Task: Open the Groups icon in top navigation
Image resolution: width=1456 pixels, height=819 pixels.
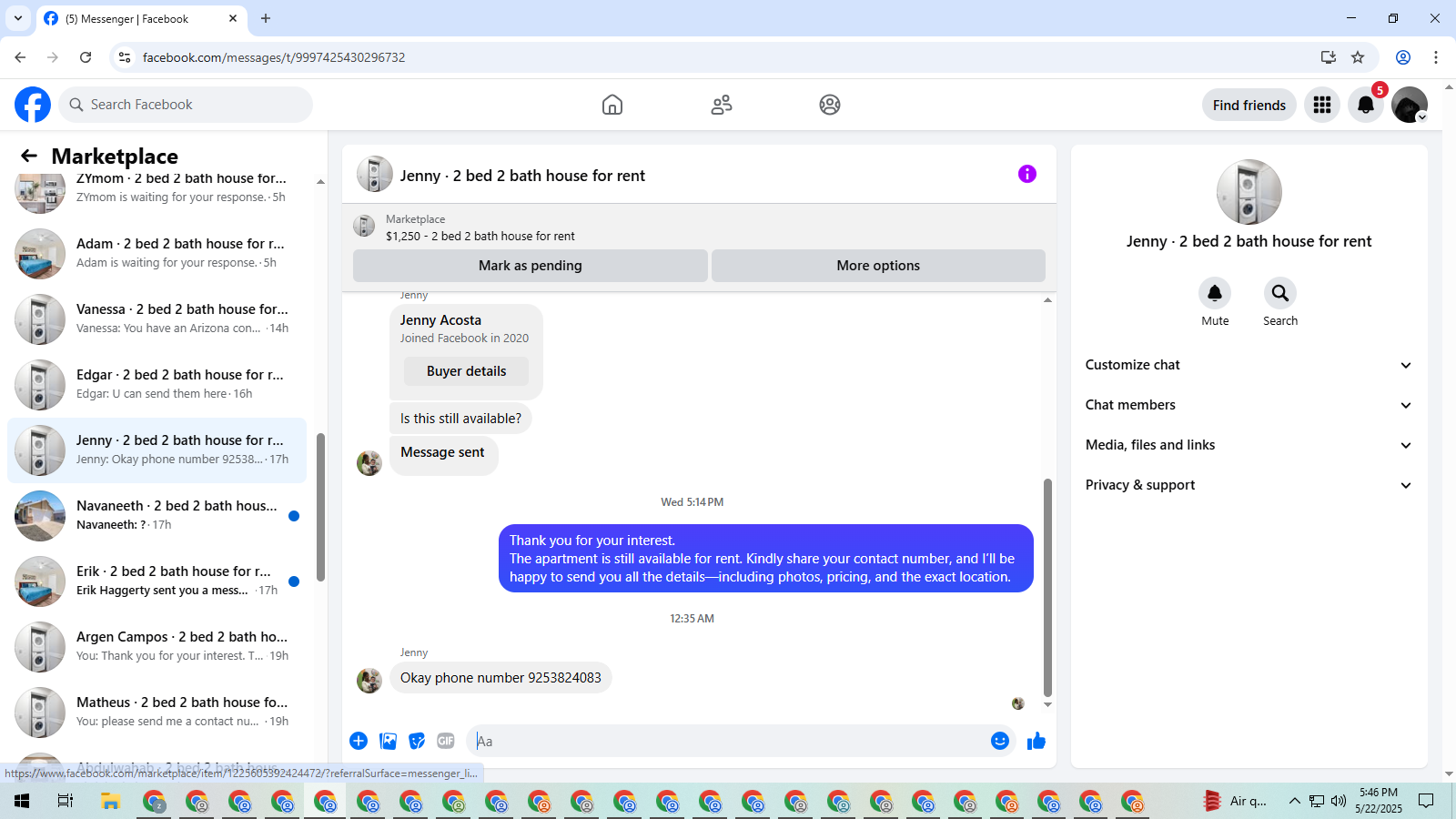Action: (830, 105)
